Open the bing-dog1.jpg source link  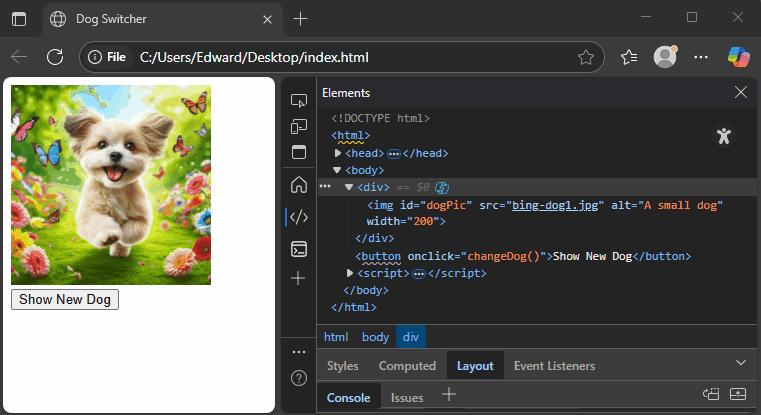pyautogui.click(x=555, y=205)
